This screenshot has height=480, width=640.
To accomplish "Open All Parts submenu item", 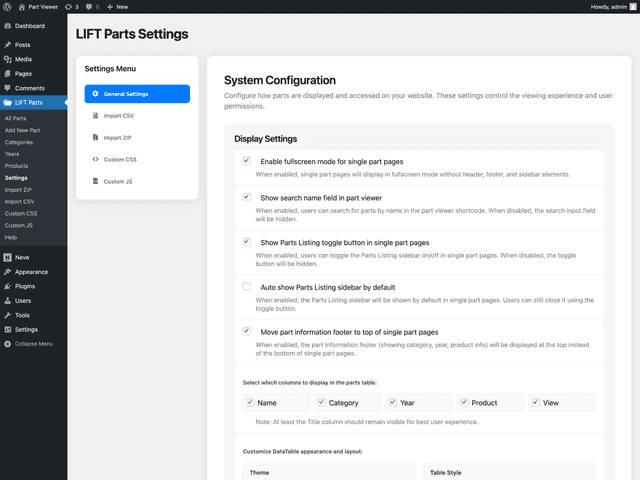I will pyautogui.click(x=16, y=118).
